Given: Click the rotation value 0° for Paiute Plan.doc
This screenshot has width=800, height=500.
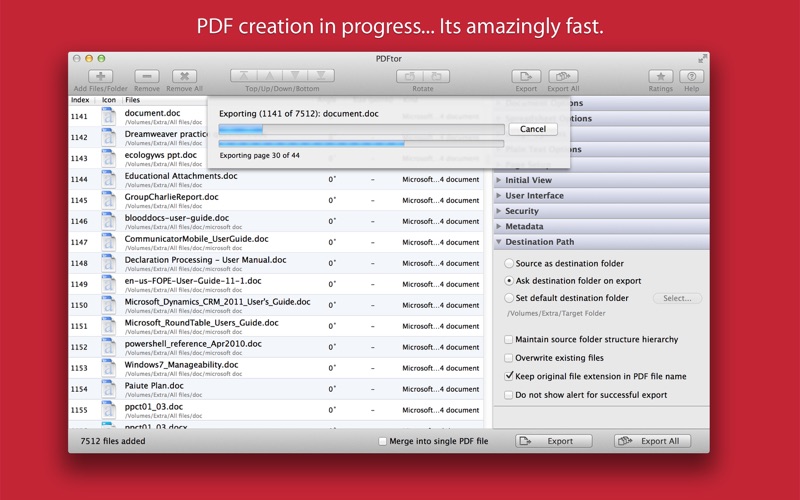Looking at the screenshot, I should click(332, 389).
